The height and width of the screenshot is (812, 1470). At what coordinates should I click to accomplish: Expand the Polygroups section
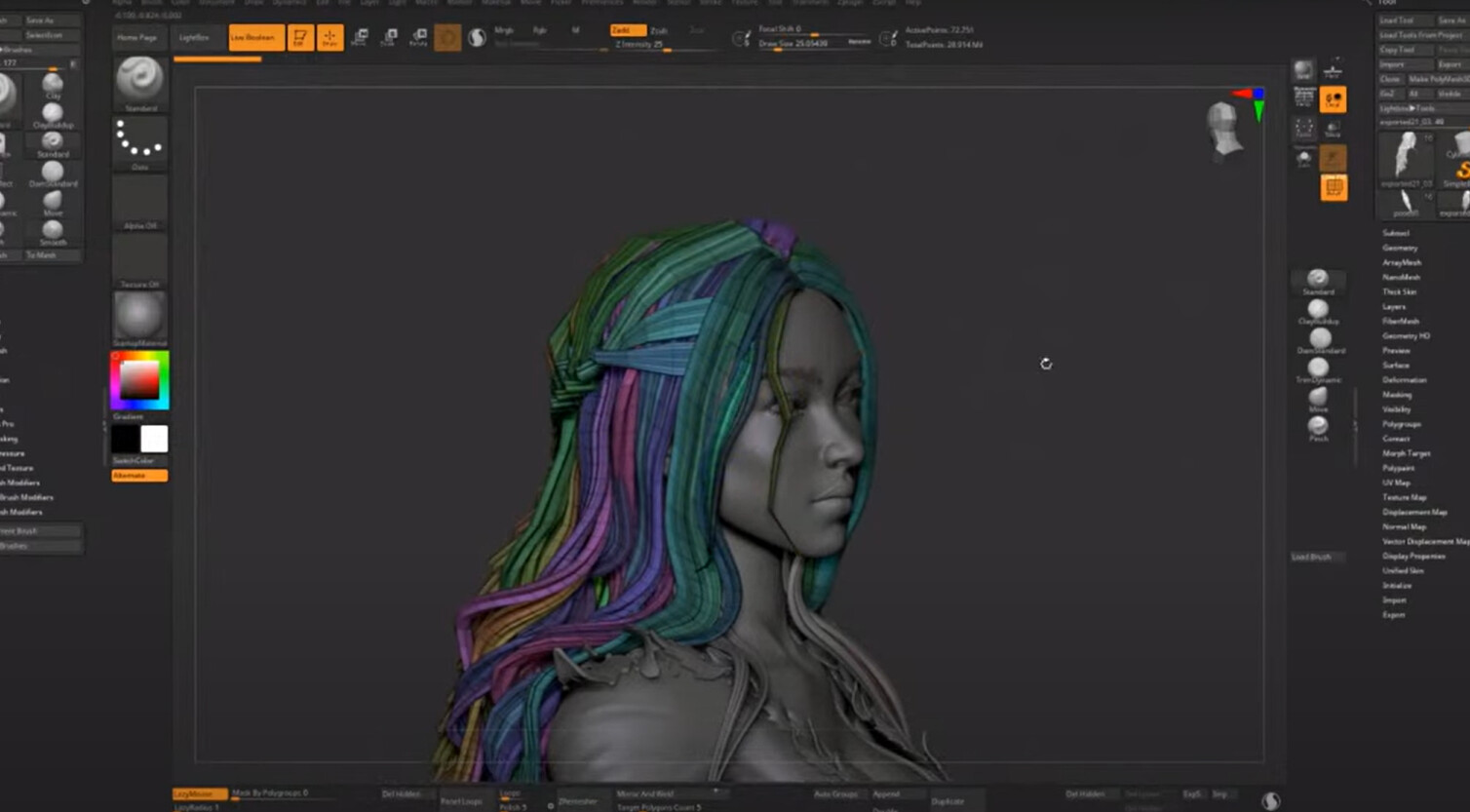[x=1402, y=424]
